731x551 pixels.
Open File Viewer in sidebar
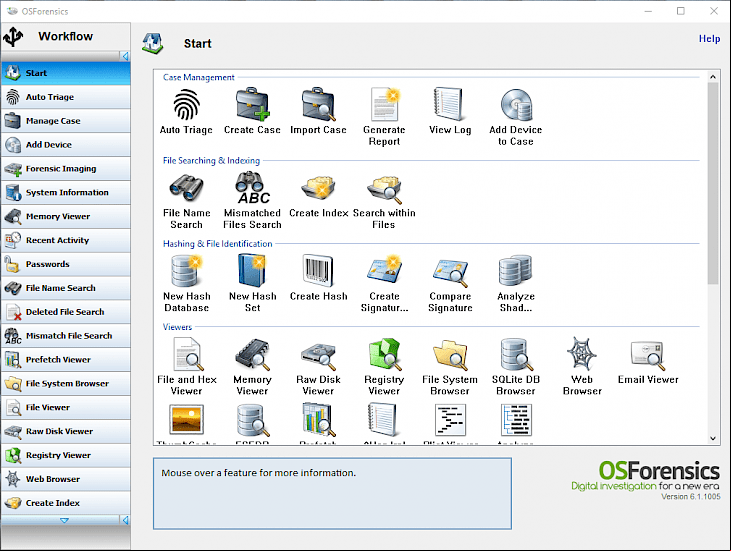click(x=66, y=407)
